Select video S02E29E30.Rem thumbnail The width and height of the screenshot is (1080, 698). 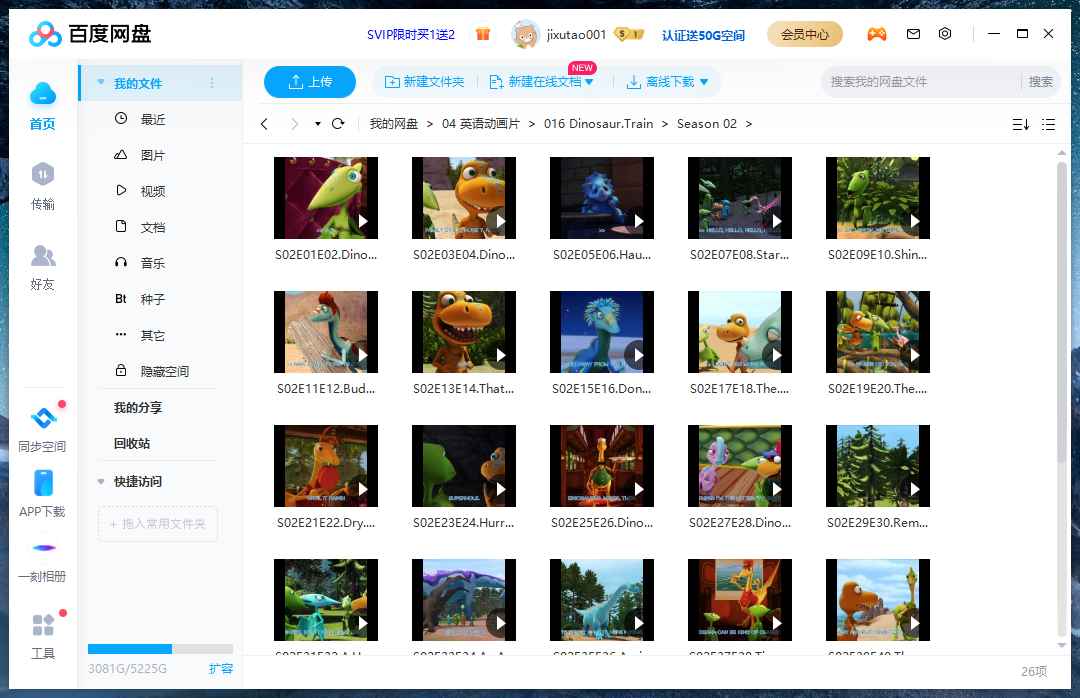coord(878,466)
